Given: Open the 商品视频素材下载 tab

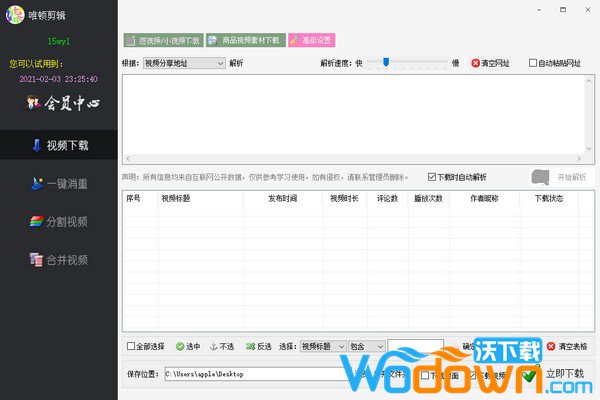Looking at the screenshot, I should click(245, 41).
